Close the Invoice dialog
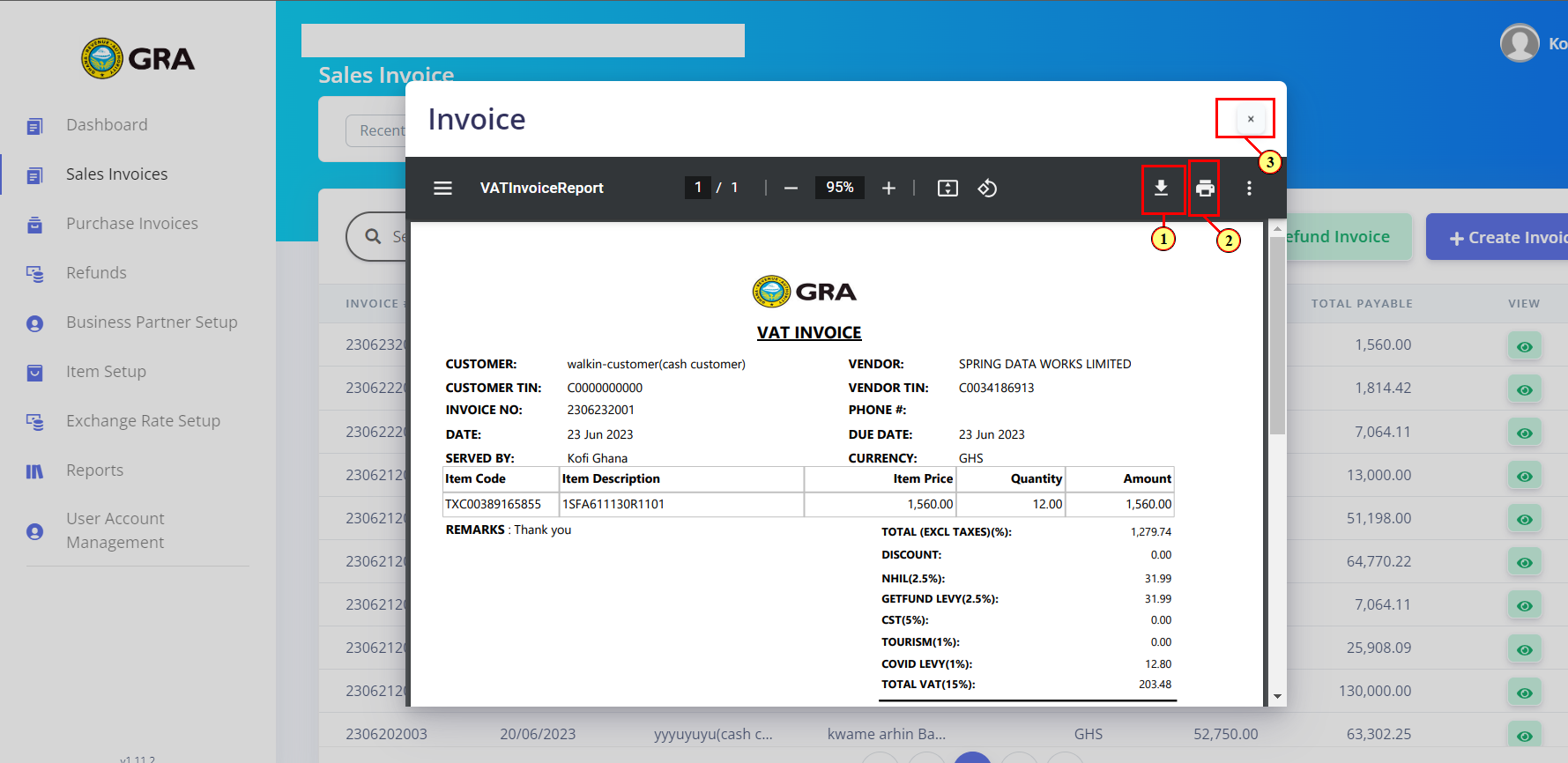Viewport: 1568px width, 763px height. (1250, 119)
